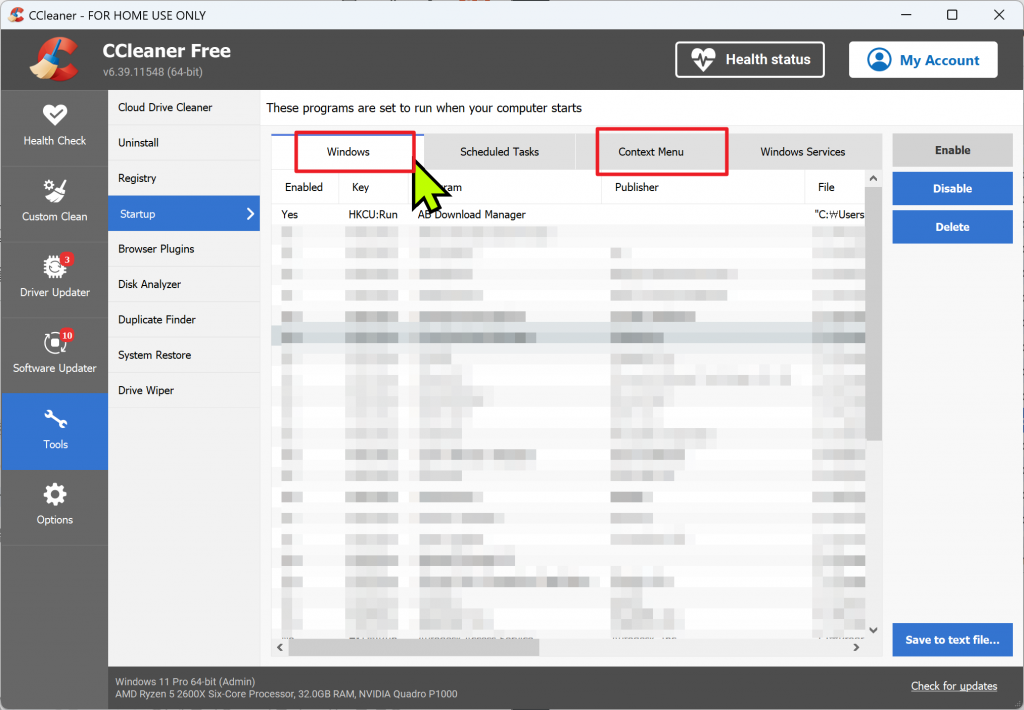Click the My Account profile icon
Image resolution: width=1024 pixels, height=710 pixels.
879,60
